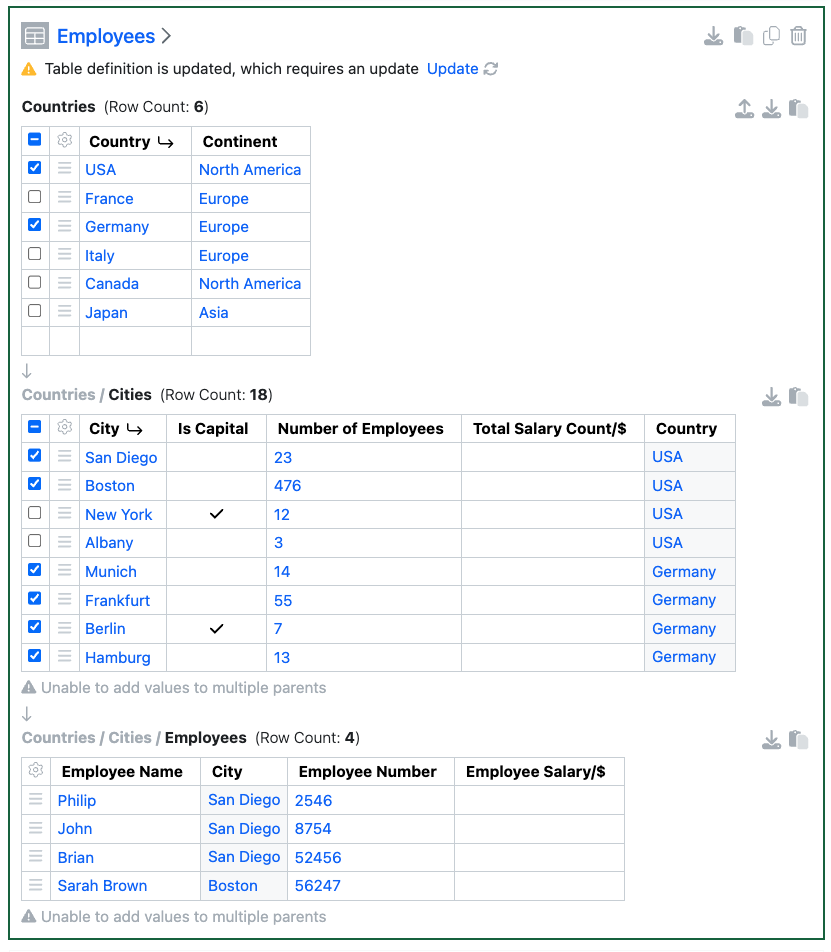Click the empty Employee Salary cell for Philip

539,800
